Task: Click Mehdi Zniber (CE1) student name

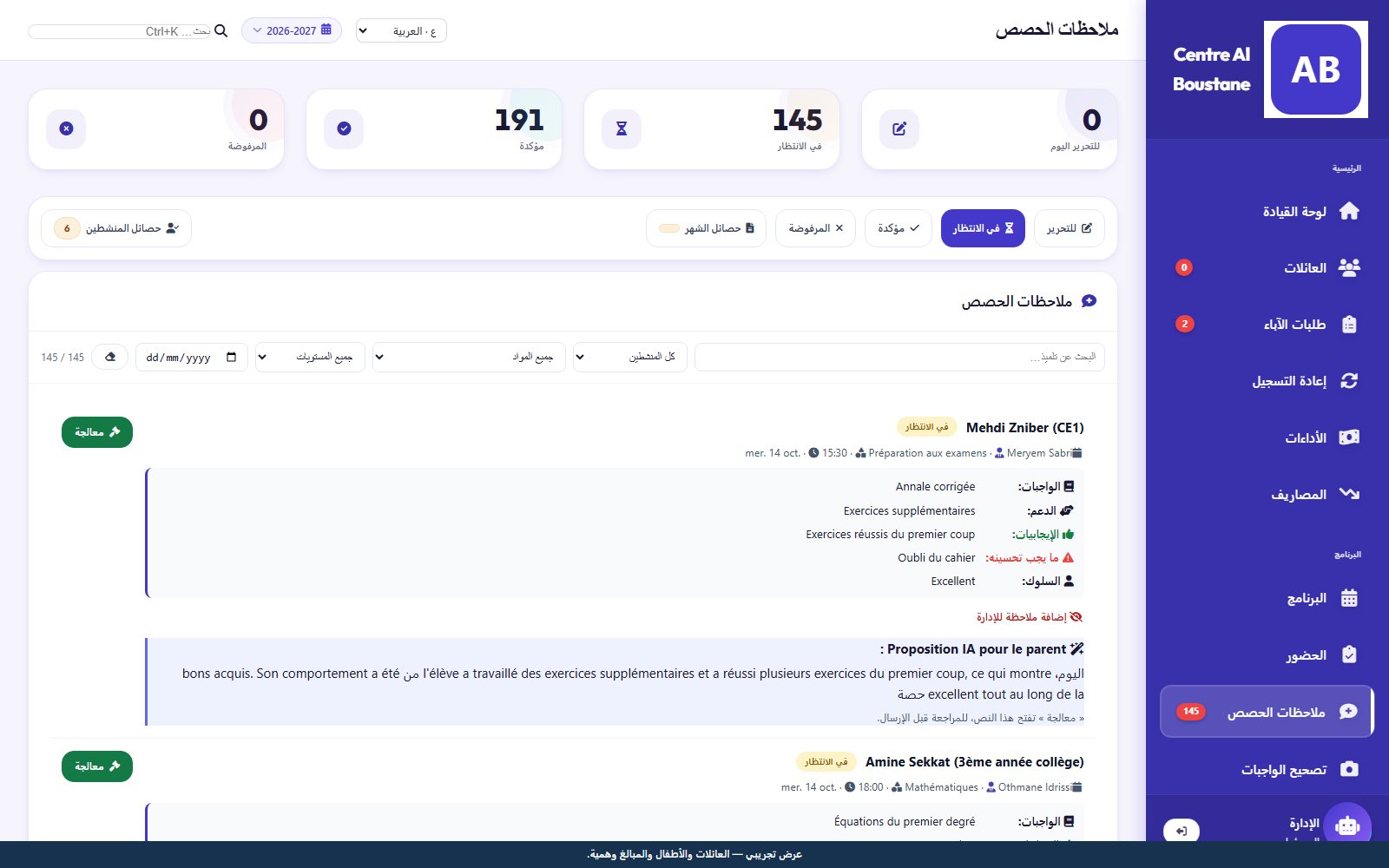Action: pyautogui.click(x=1024, y=427)
